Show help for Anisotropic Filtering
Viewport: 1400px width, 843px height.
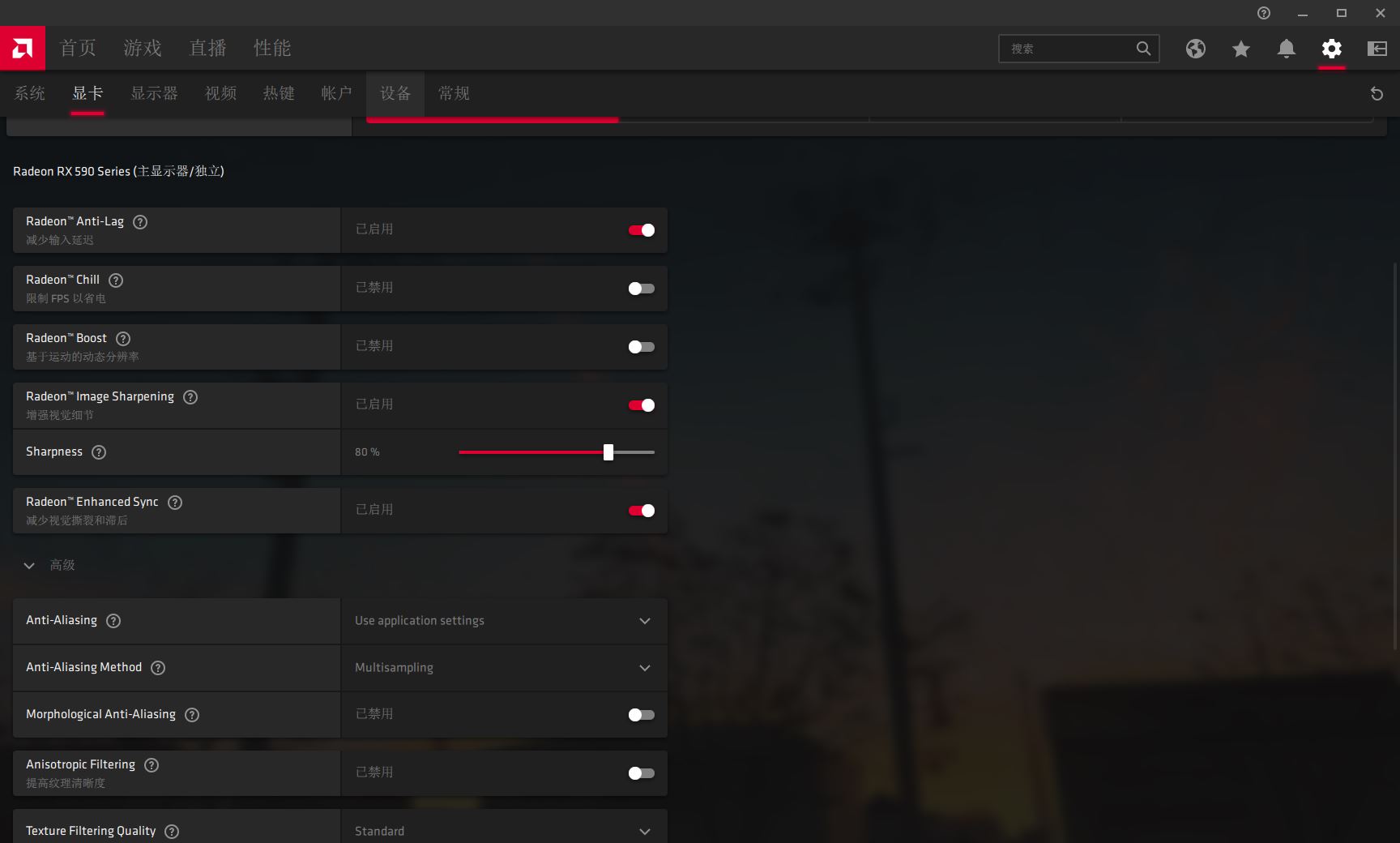[152, 765]
